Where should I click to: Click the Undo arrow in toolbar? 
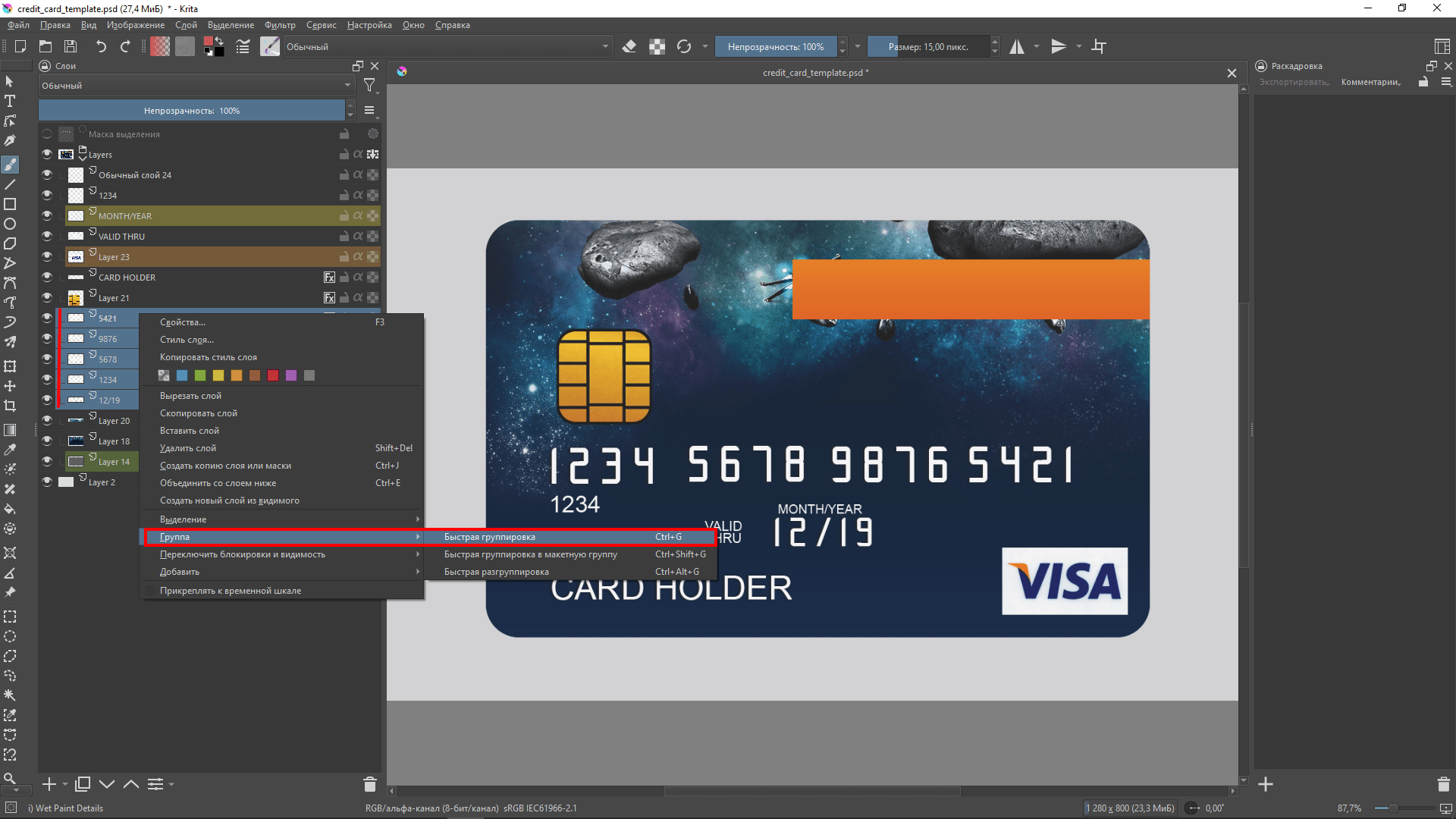[x=101, y=47]
